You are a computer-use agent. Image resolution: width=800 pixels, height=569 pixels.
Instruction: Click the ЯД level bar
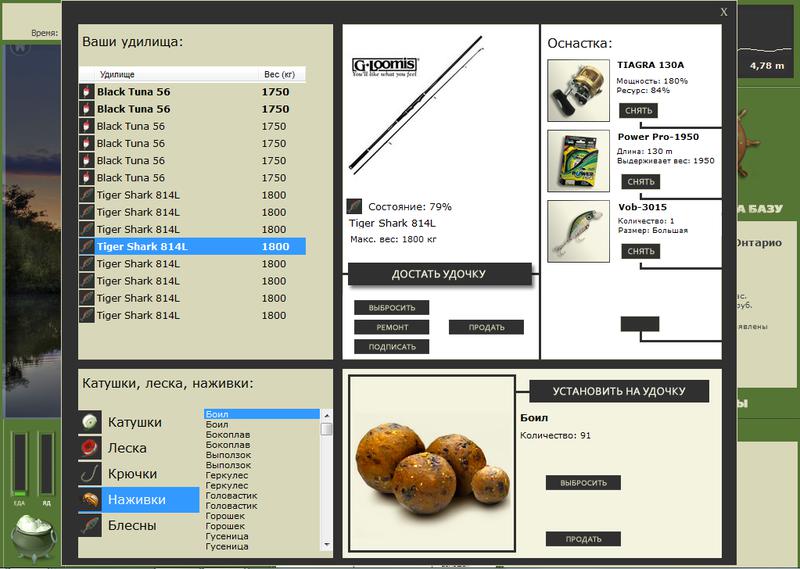[x=46, y=463]
